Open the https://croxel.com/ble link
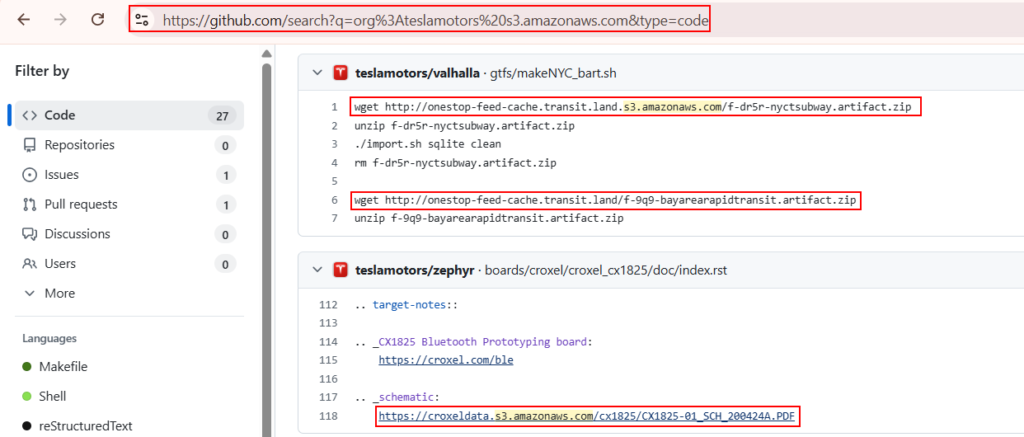Viewport: 1024px width, 437px height. (446, 359)
